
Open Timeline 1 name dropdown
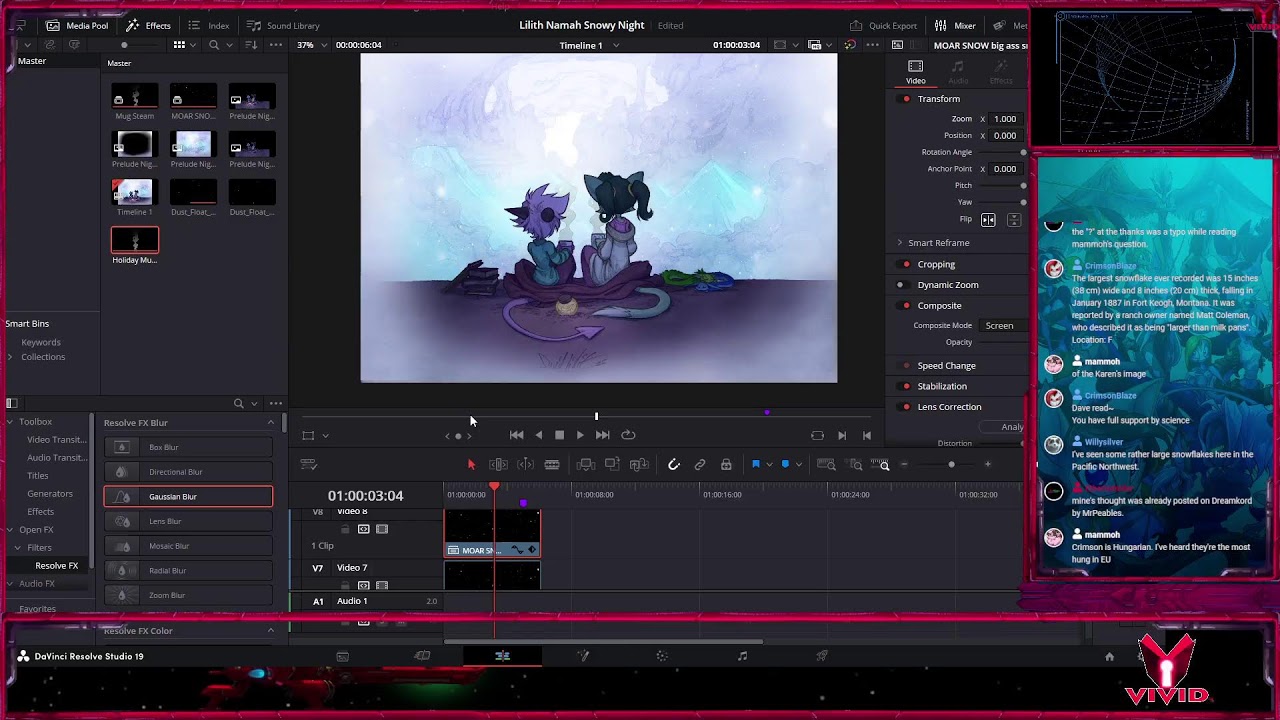pyautogui.click(x=590, y=45)
